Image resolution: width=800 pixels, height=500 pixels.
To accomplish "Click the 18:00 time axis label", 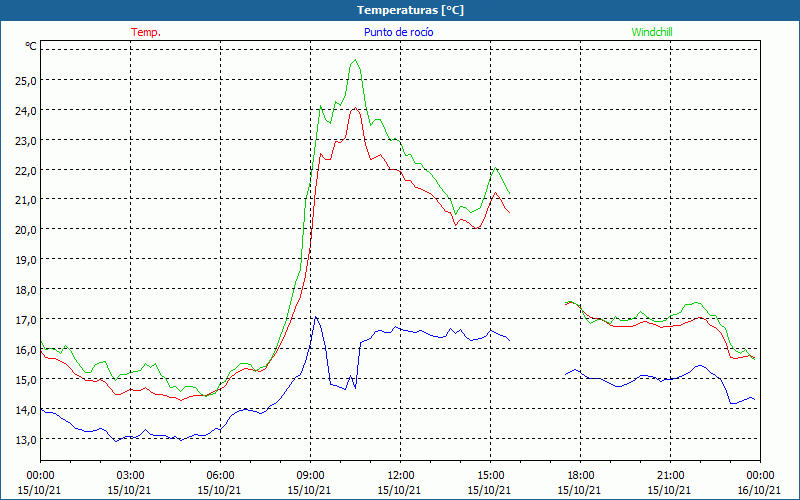I will coord(580,476).
